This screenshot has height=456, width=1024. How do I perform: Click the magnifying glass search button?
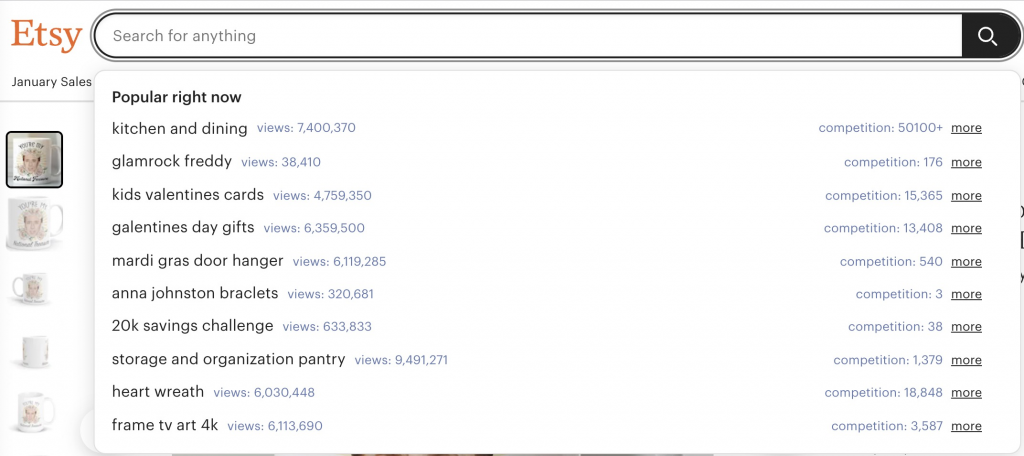[x=987, y=37]
